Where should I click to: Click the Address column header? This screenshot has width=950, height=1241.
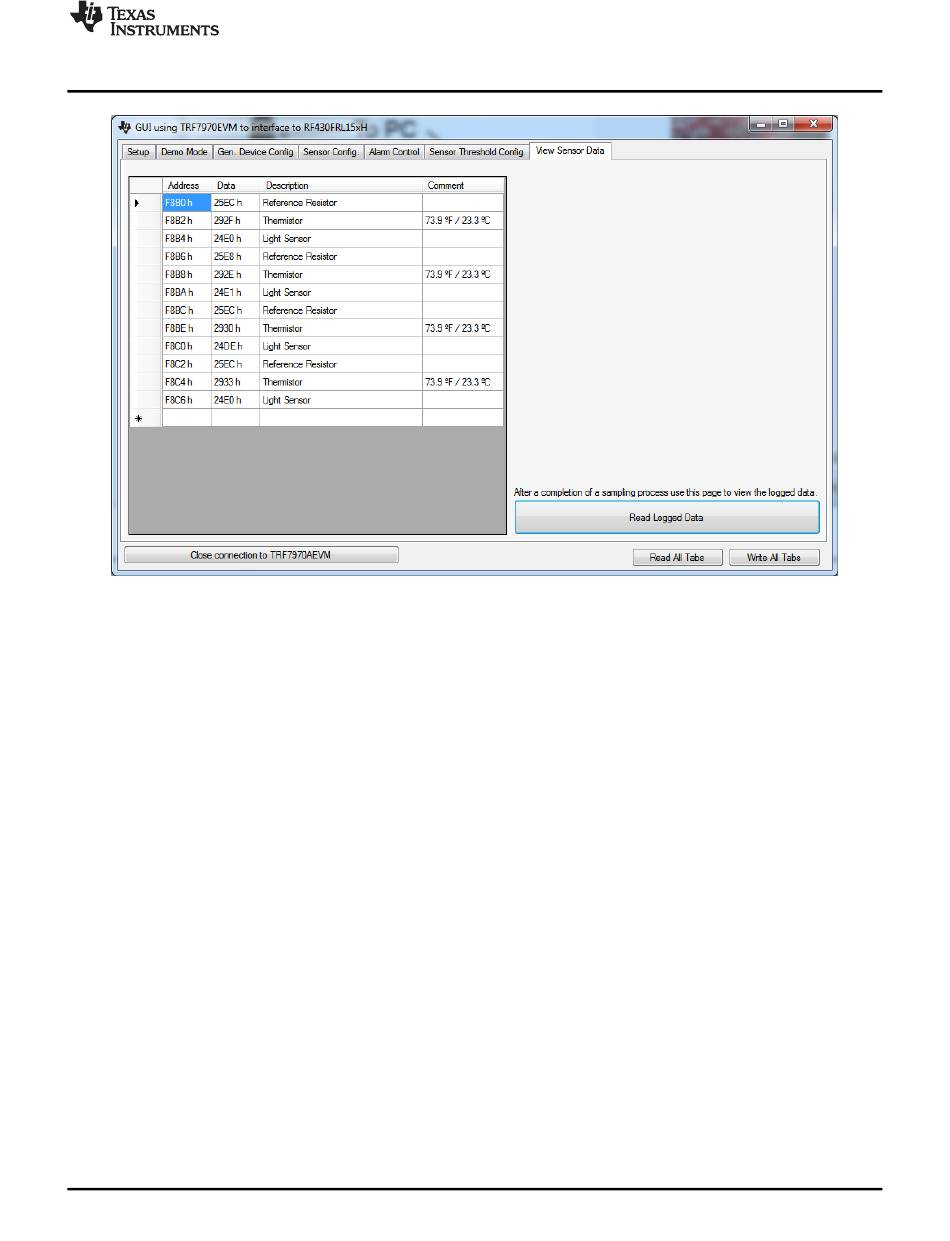(187, 186)
